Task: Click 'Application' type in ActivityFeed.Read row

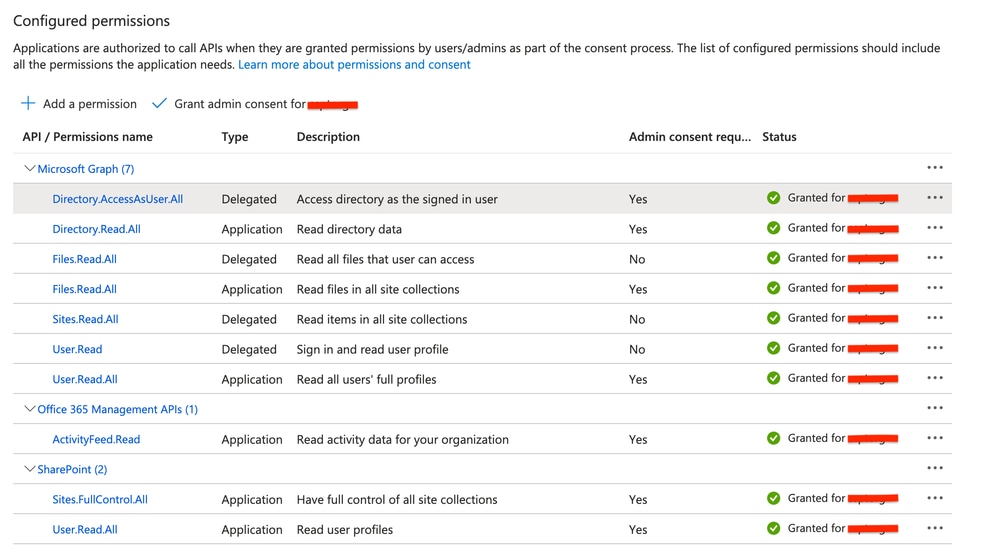Action: click(x=252, y=439)
